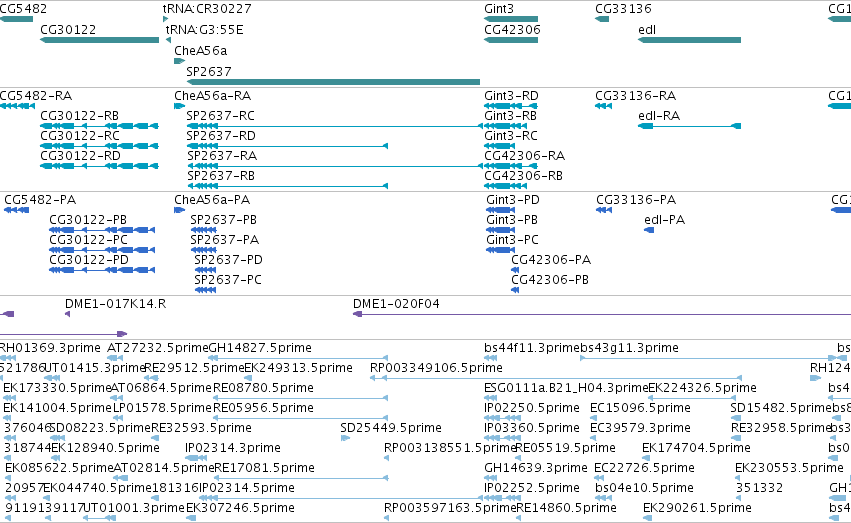Click the Gint3-RD transcript label
This screenshot has height=523, width=851.
[x=511, y=96]
